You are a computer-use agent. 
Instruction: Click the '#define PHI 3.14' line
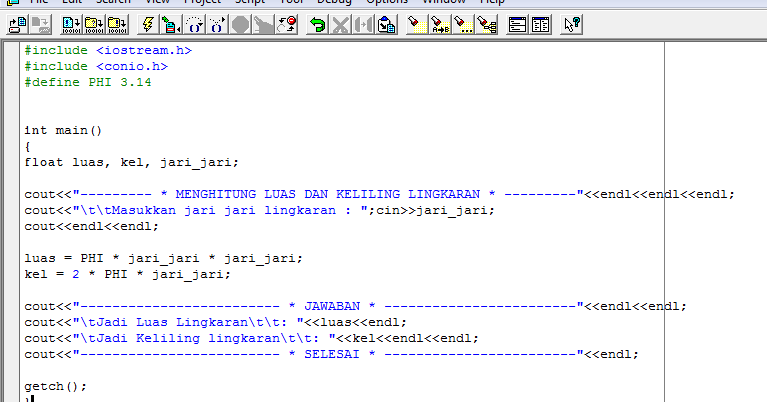tap(88, 82)
